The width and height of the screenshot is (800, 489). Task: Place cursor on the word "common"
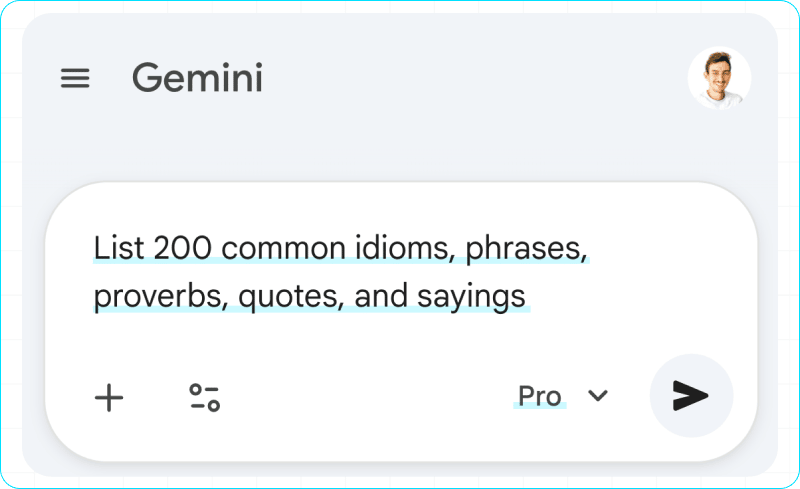[292, 247]
